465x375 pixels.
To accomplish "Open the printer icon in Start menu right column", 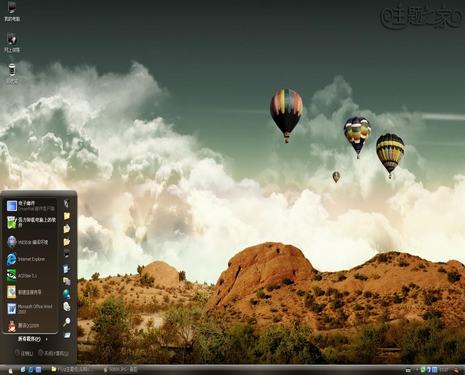I will point(67,306).
